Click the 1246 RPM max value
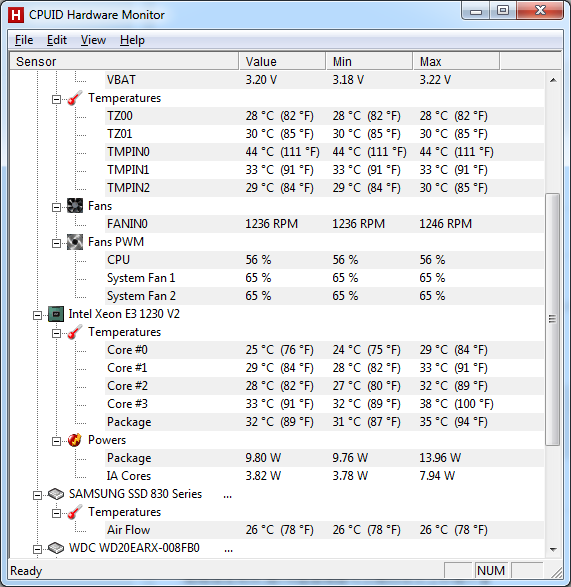 point(446,224)
